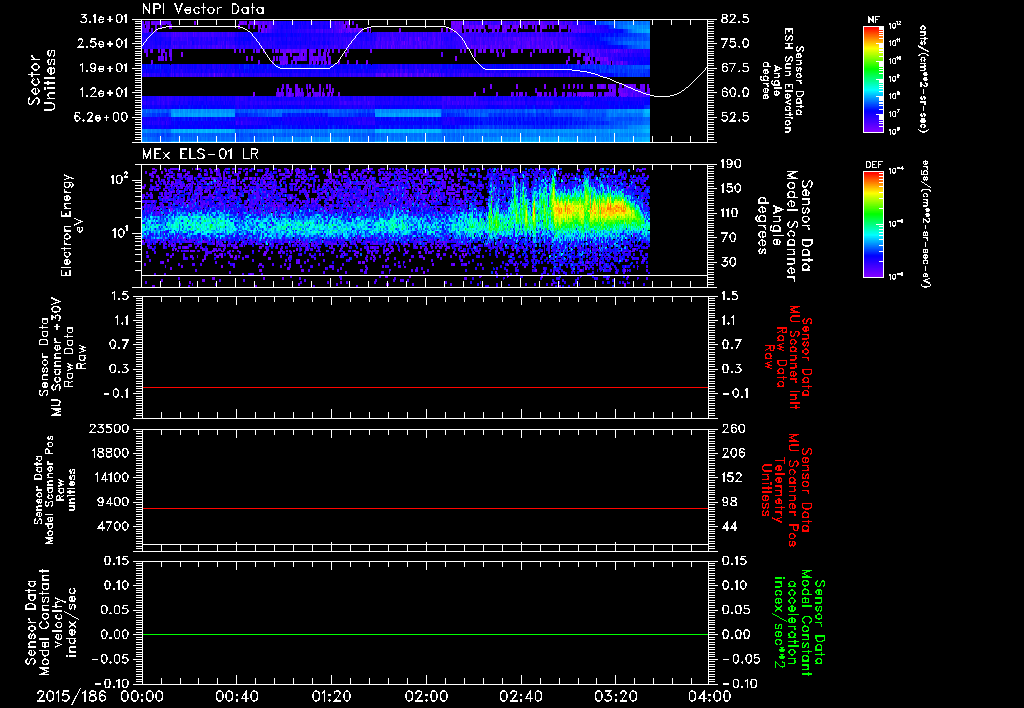1024x708 pixels.
Task: Click the '260' telemetry tick value
Action: [x=732, y=428]
